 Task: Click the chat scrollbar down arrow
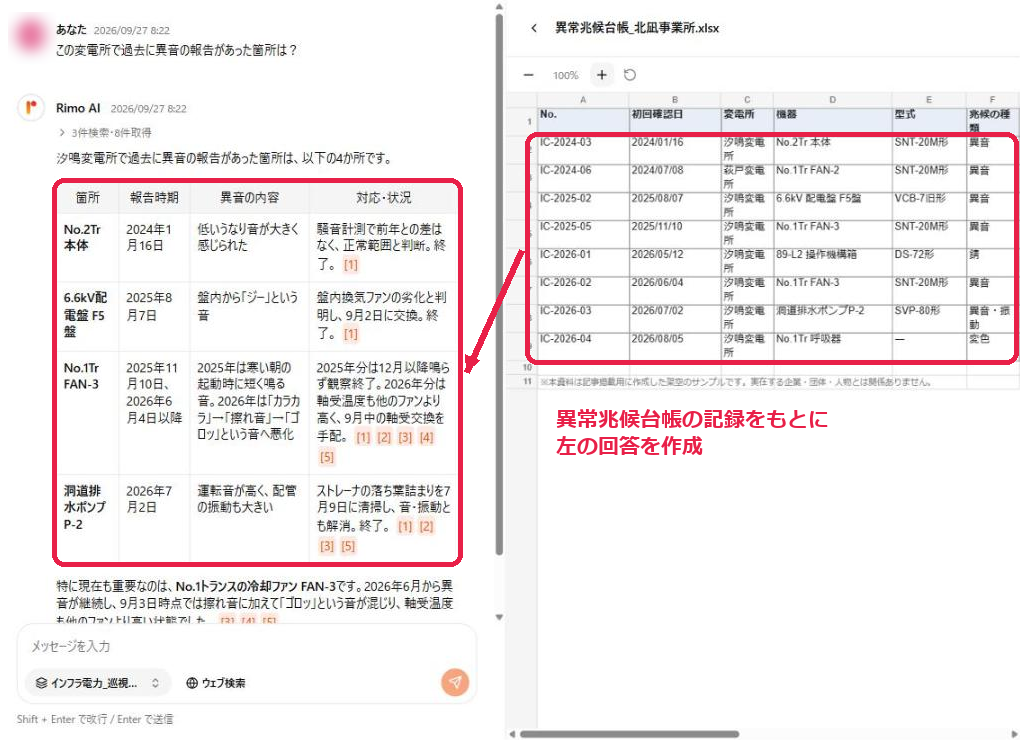tap(499, 617)
